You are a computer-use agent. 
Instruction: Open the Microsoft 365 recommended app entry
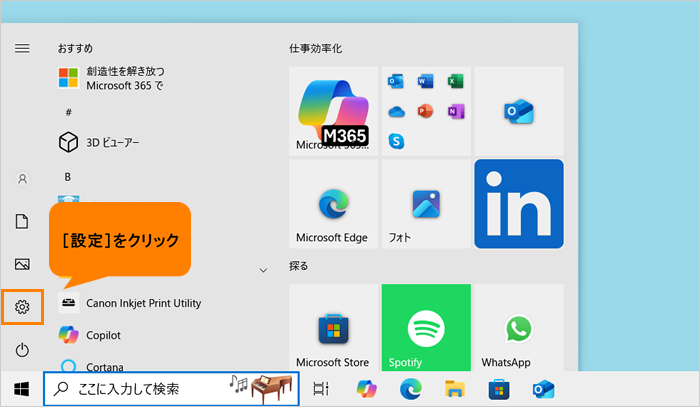point(112,78)
